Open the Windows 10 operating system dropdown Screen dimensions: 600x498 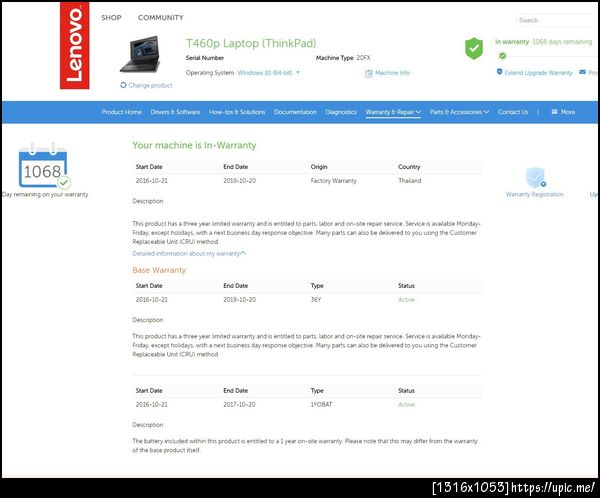(x=268, y=73)
